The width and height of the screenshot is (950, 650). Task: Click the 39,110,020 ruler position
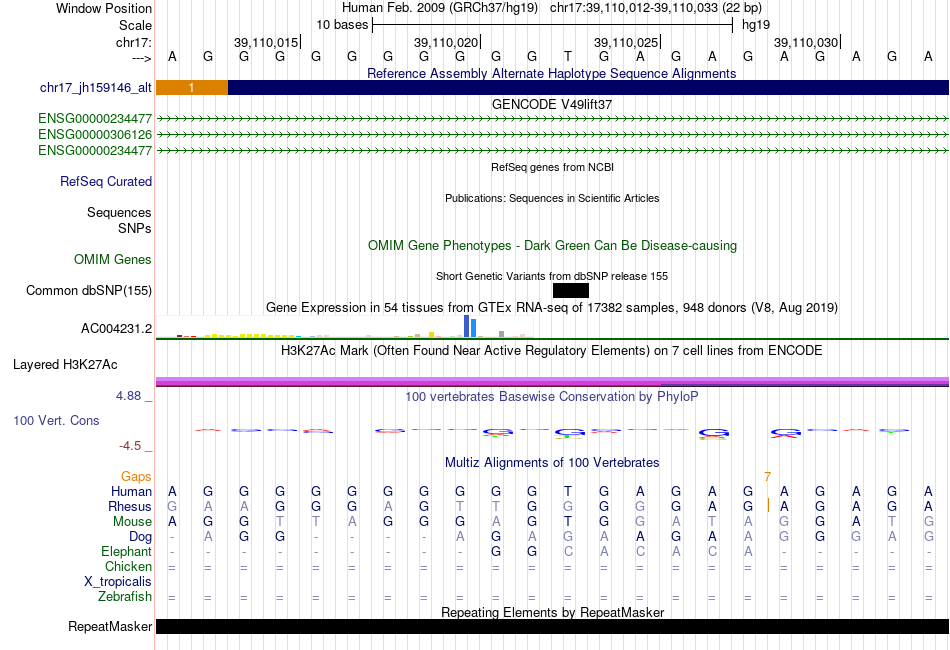click(447, 42)
